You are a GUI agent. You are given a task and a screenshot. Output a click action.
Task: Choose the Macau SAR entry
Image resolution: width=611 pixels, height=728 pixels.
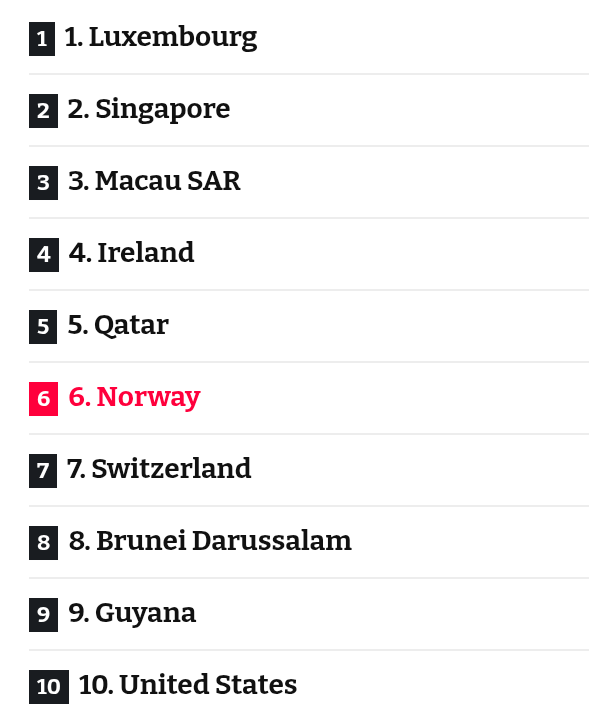click(154, 182)
